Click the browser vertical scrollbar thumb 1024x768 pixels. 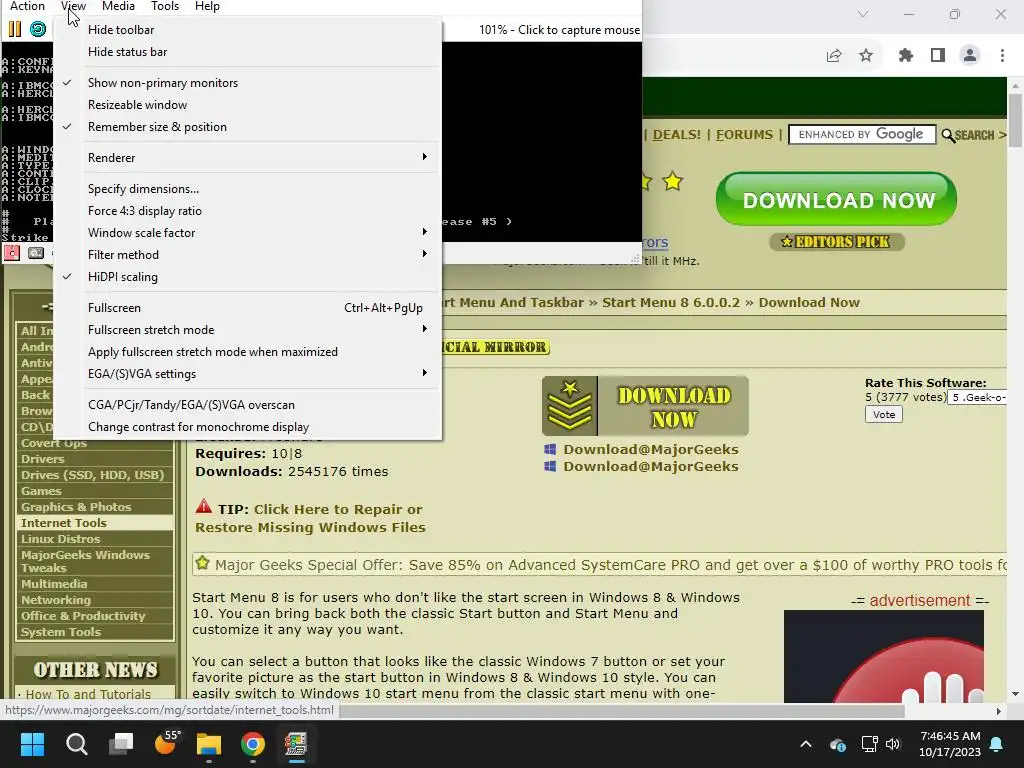coord(1015,121)
